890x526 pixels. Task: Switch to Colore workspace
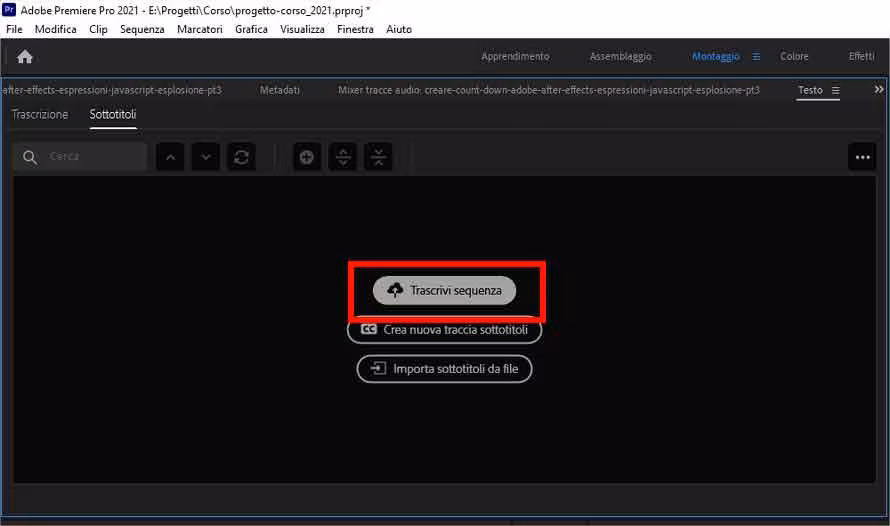point(794,57)
